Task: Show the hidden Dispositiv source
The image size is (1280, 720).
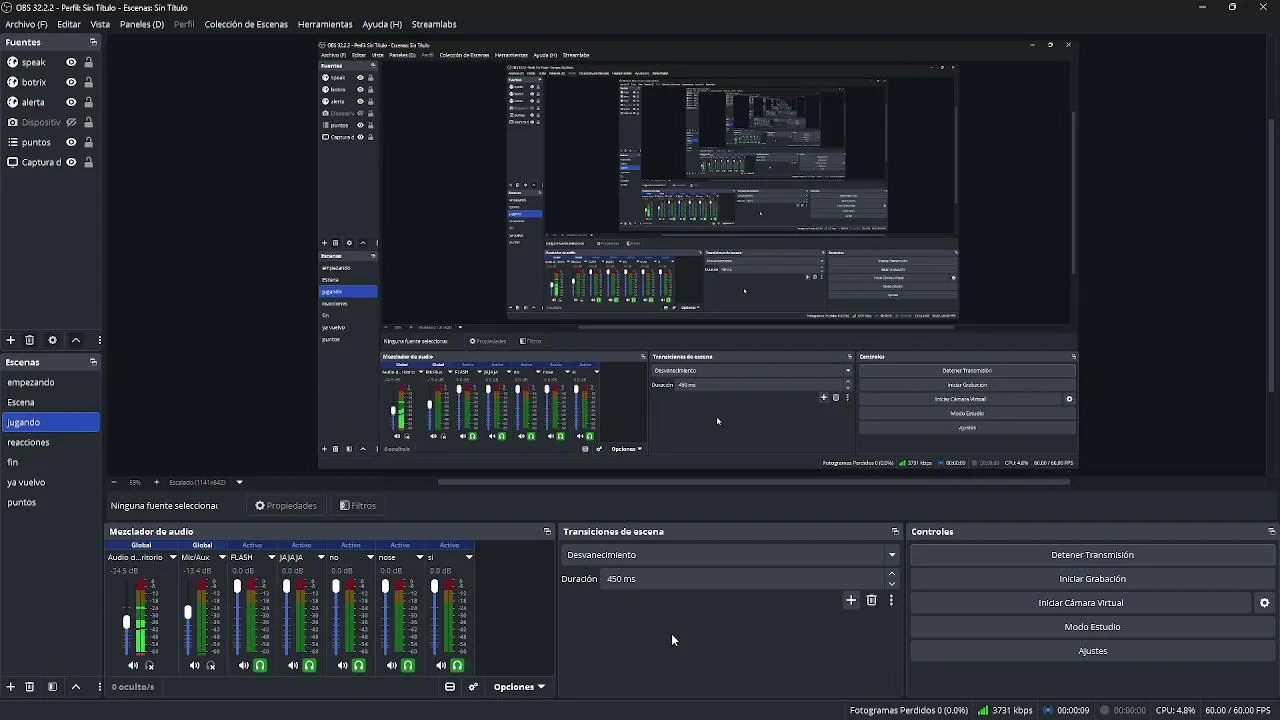Action: point(71,122)
